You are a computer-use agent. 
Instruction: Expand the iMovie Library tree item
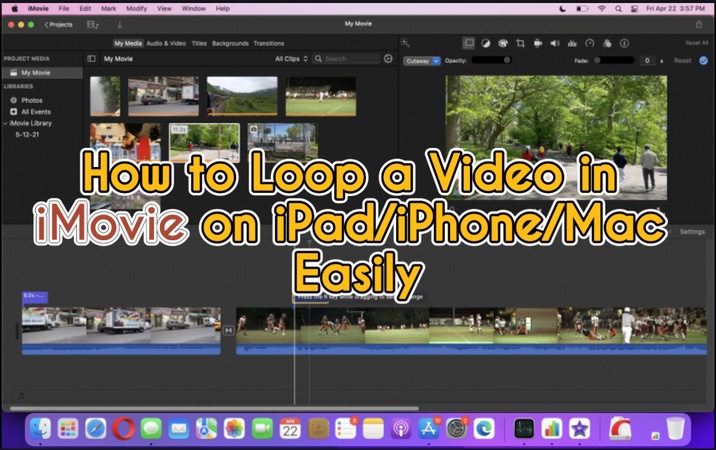pos(5,123)
